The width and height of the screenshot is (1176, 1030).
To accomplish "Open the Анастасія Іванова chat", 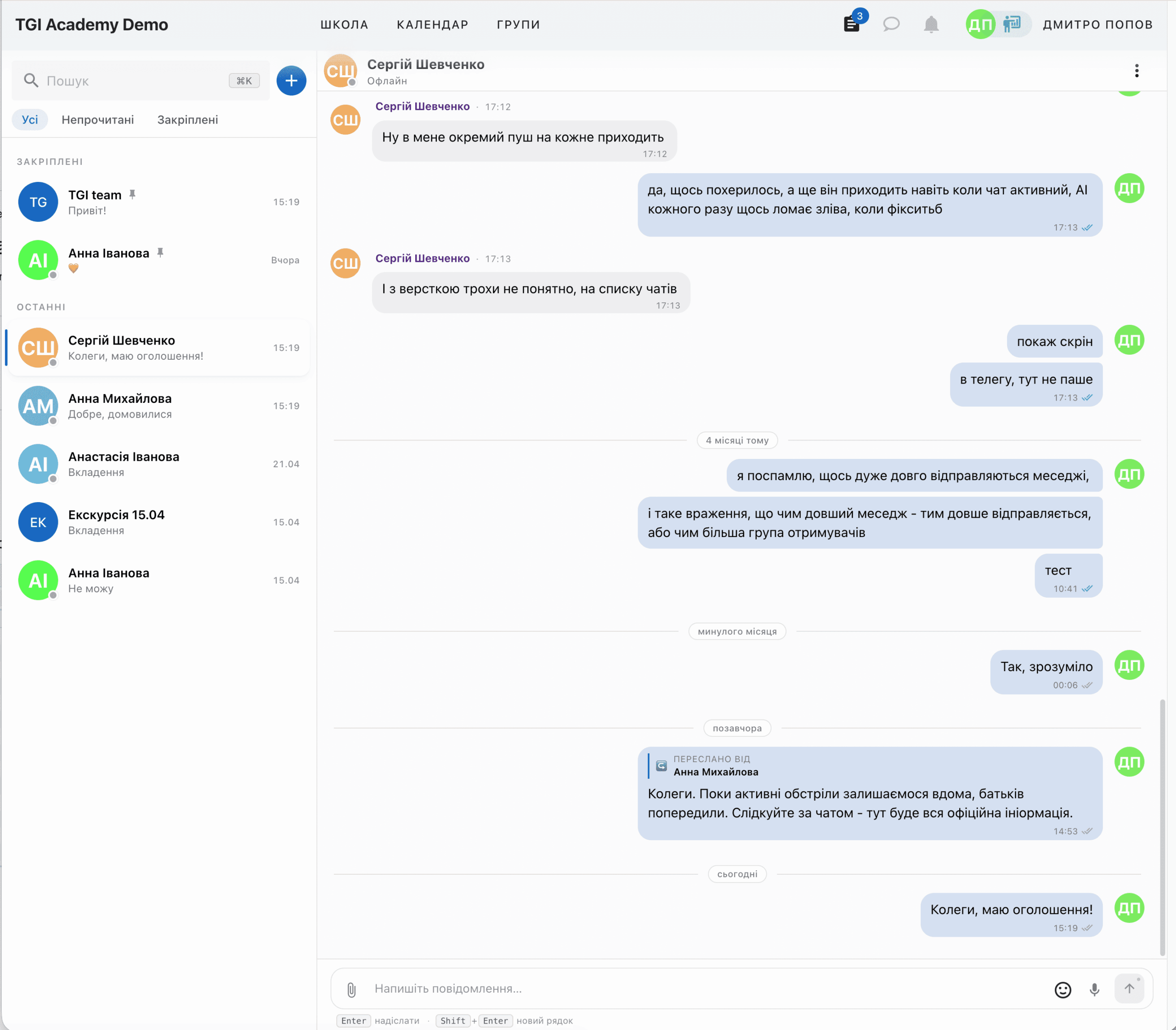I will [x=158, y=464].
